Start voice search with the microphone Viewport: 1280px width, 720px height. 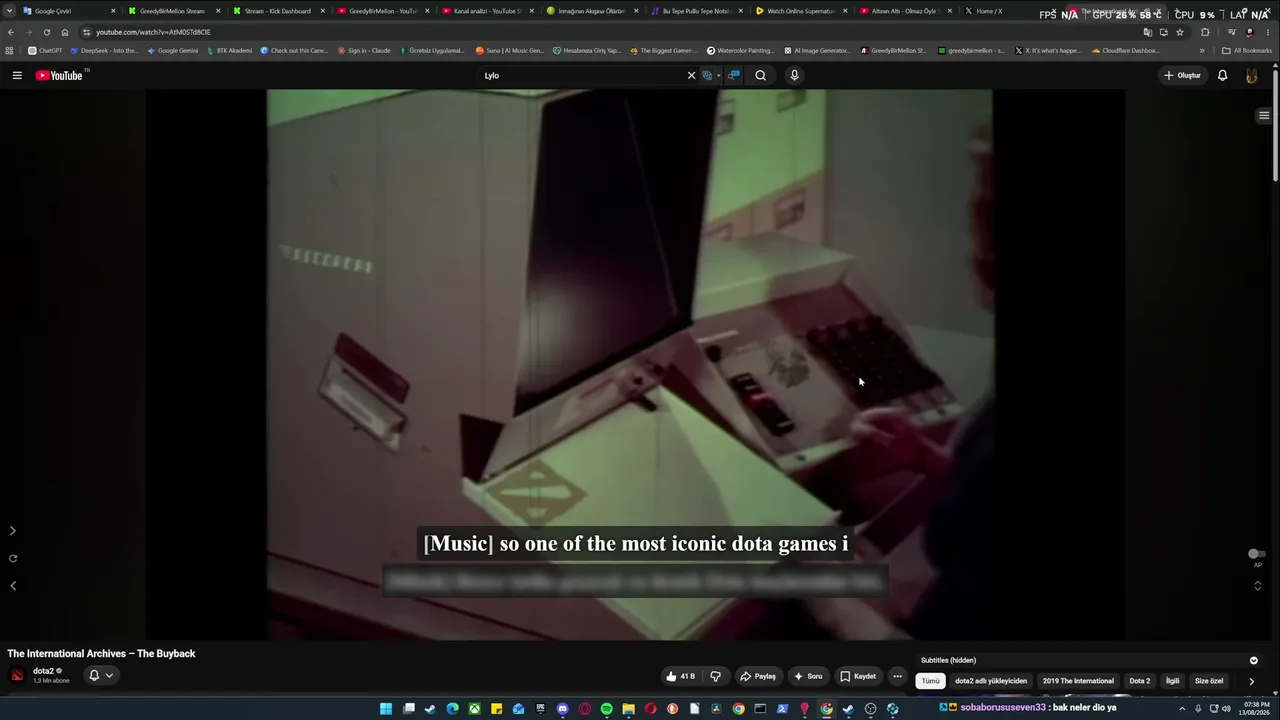click(x=794, y=75)
